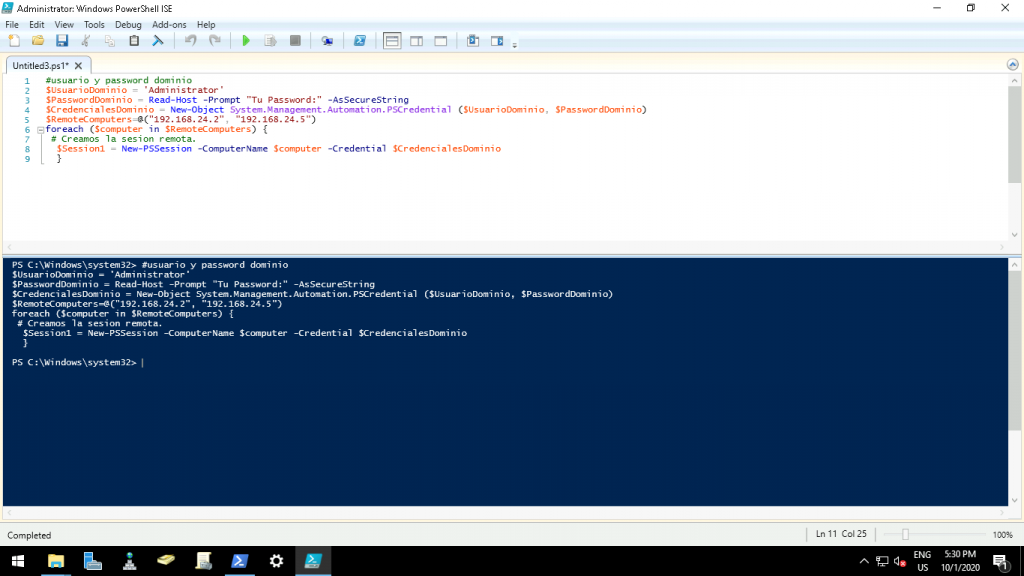Screen dimensions: 1024x576
Task: Click 'Completed' status text
Action: pos(29,536)
